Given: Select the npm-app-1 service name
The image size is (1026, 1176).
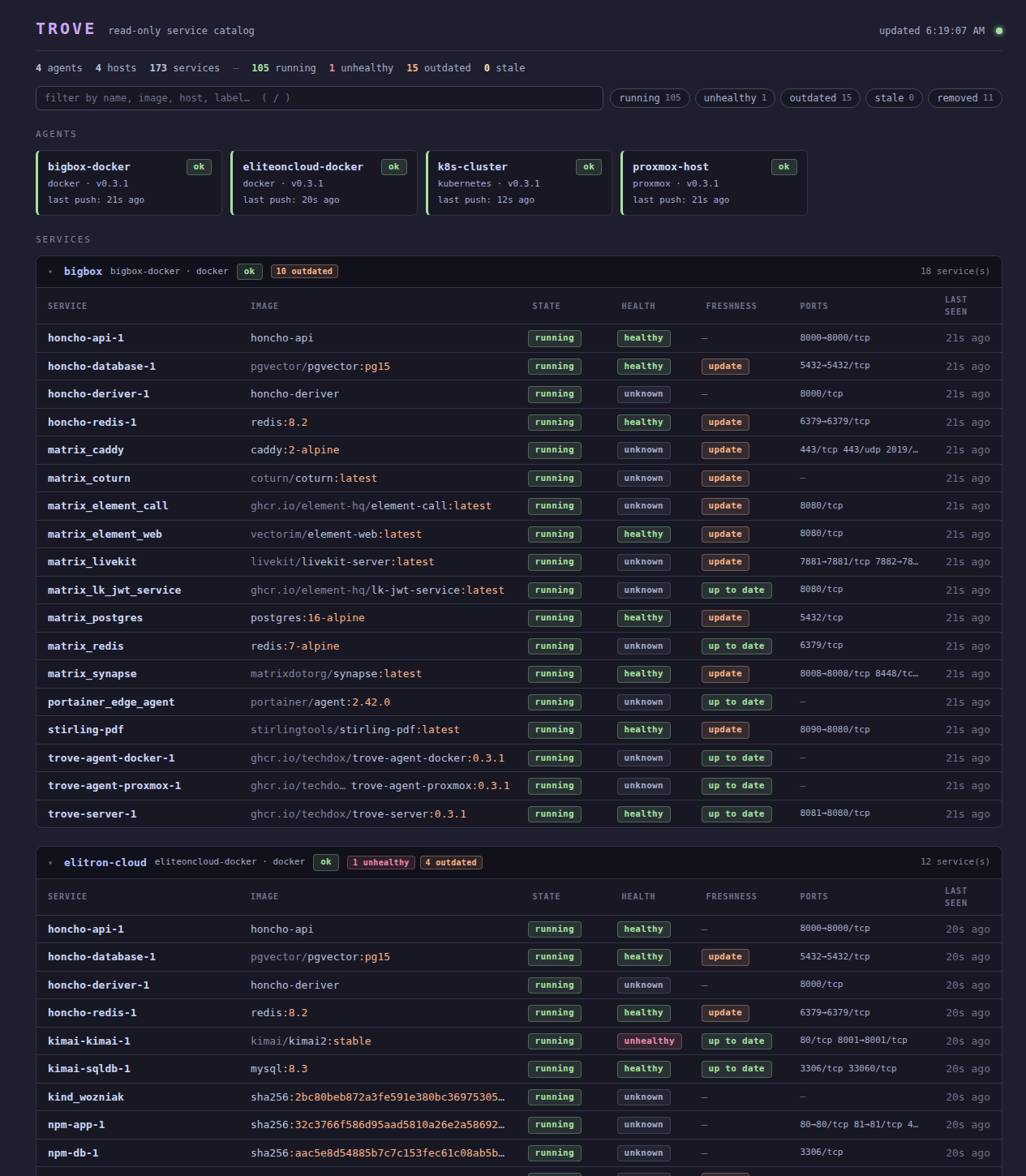Looking at the screenshot, I should (76, 1125).
